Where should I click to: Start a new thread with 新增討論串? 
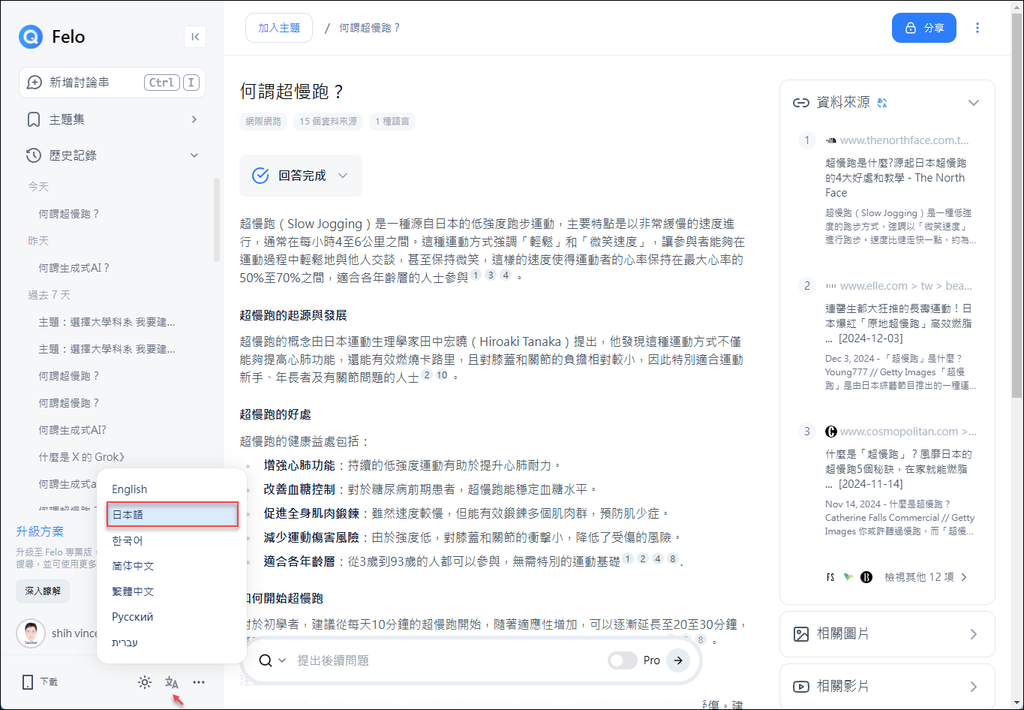click(x=112, y=82)
